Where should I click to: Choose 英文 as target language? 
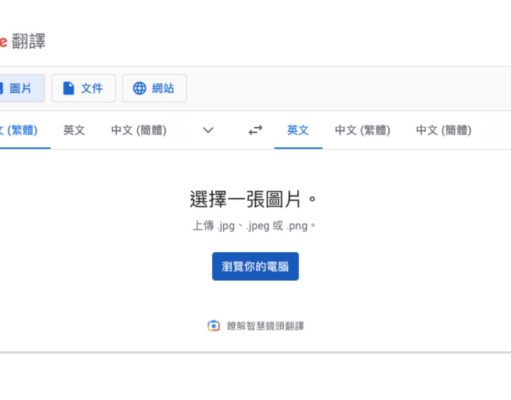298,130
